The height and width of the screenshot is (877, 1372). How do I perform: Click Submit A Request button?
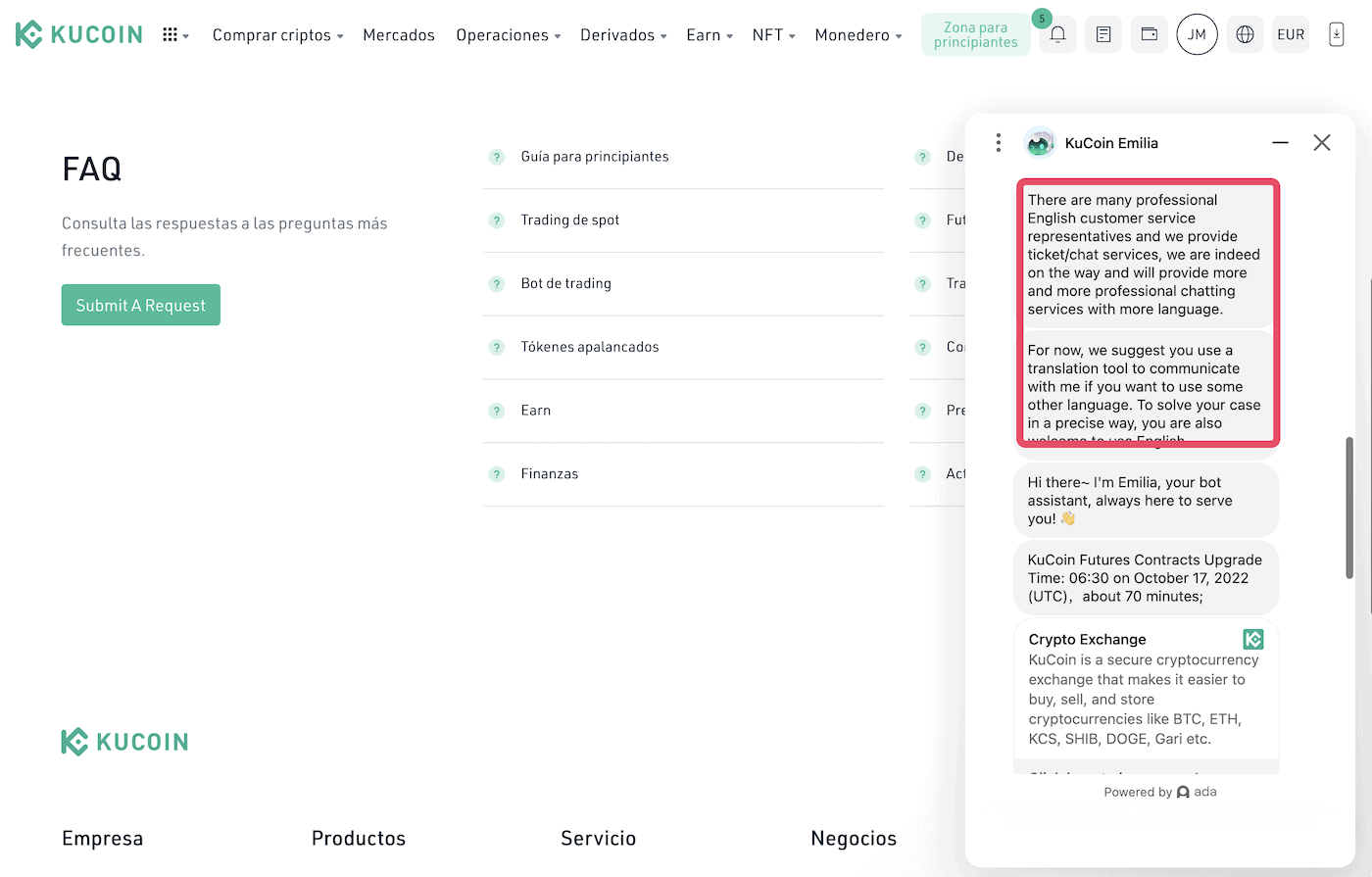click(x=141, y=305)
